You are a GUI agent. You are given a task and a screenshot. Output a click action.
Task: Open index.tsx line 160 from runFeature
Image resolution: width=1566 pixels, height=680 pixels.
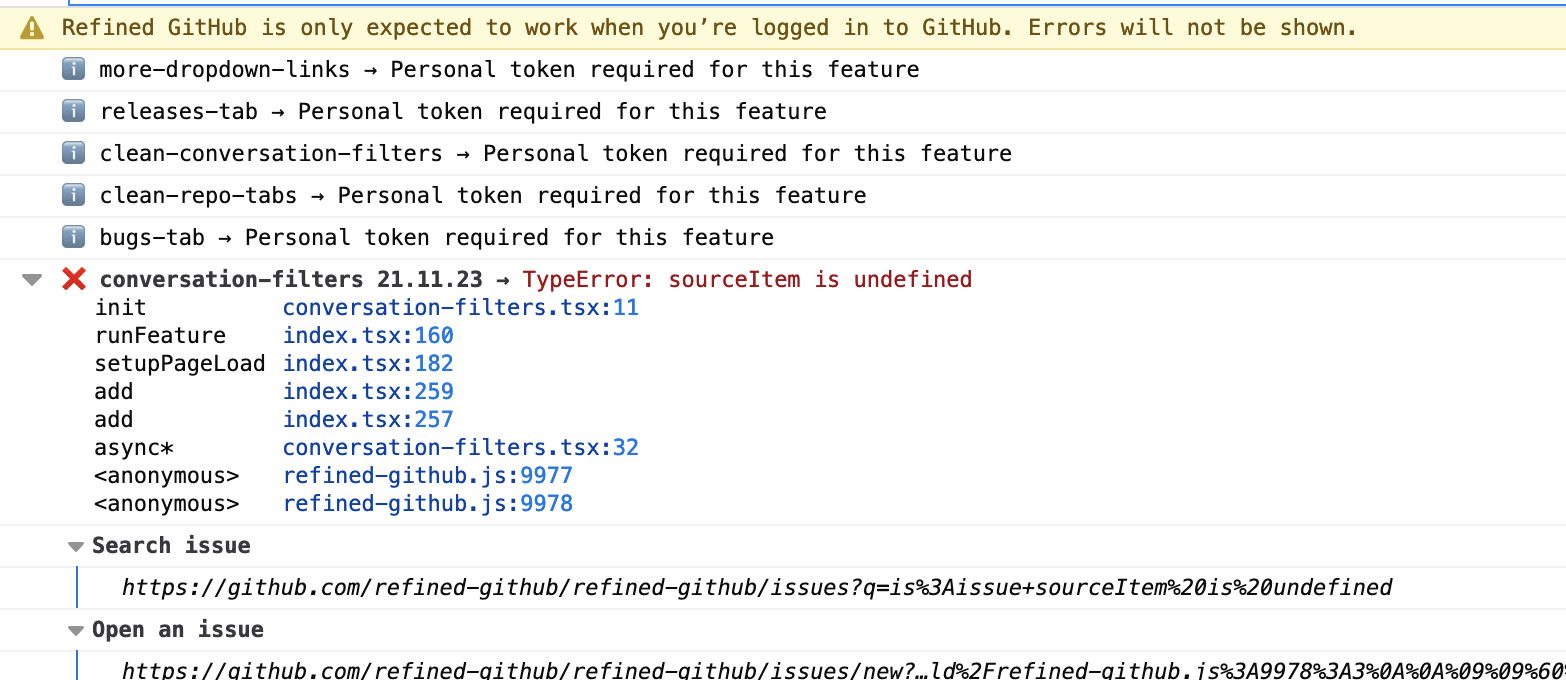(x=369, y=335)
